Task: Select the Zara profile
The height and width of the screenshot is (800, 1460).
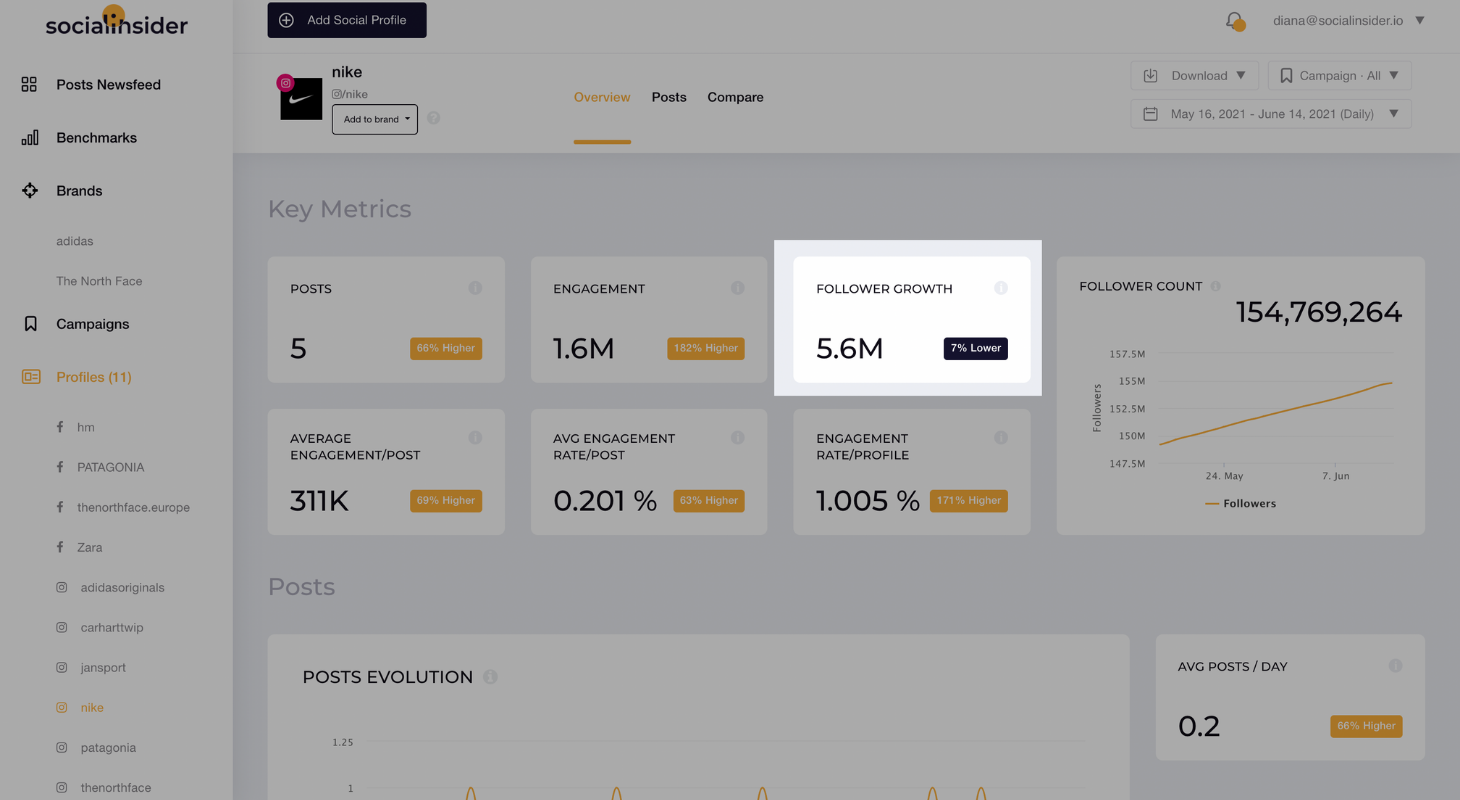Action: [x=89, y=547]
